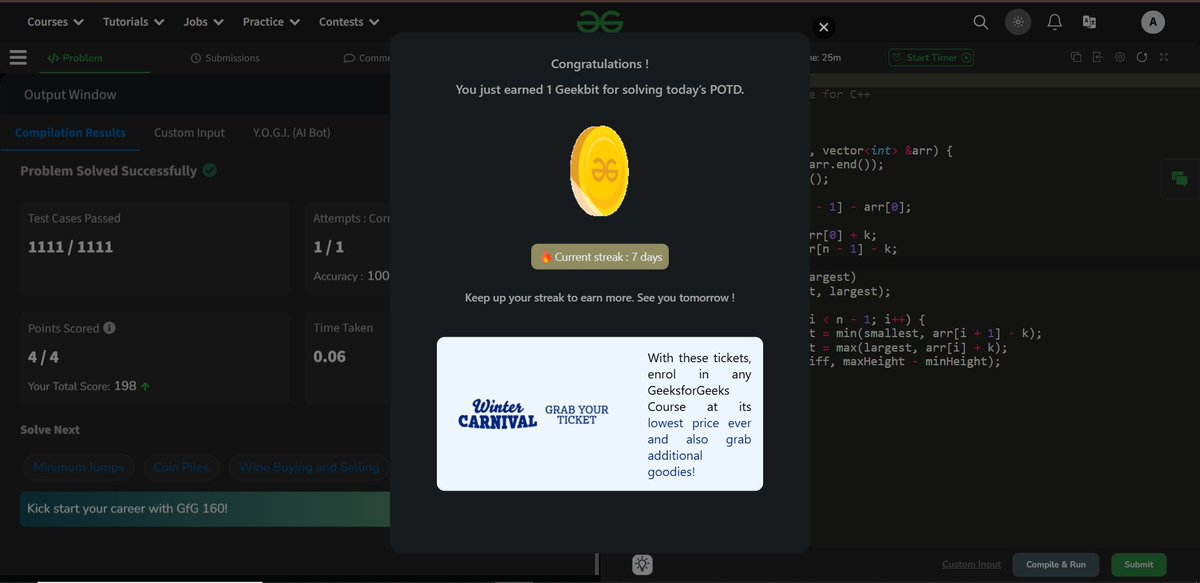Open the chat bubble side widget
This screenshot has width=1200, height=583.
[x=1180, y=179]
